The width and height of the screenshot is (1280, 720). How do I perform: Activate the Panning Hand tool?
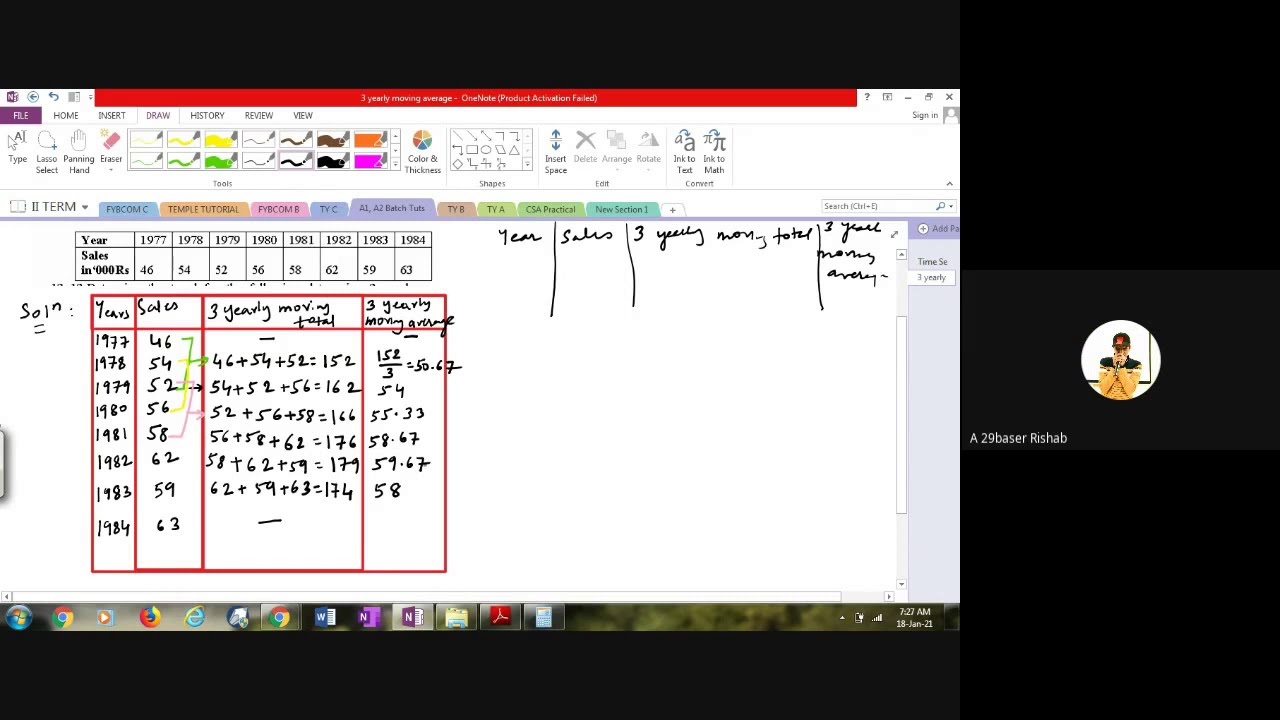pyautogui.click(x=79, y=153)
